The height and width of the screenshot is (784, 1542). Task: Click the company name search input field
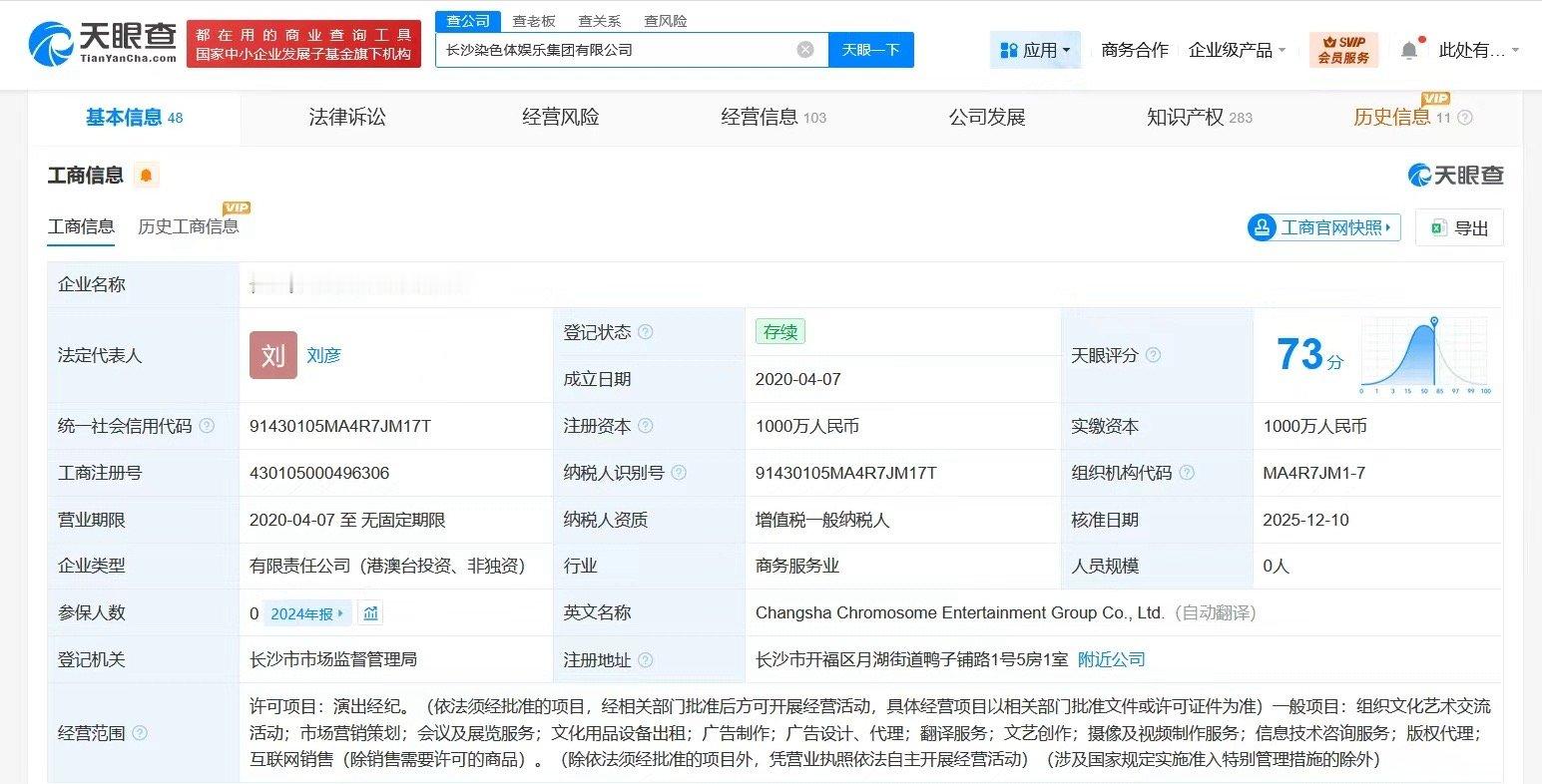pyautogui.click(x=614, y=50)
